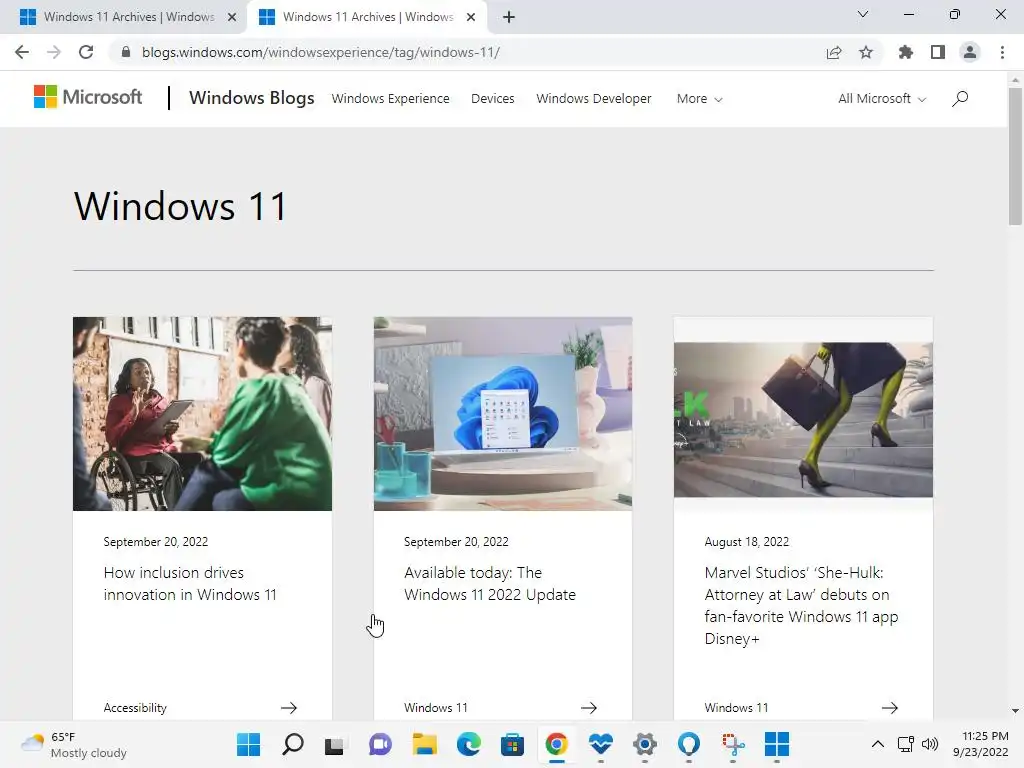Click the page vertical scrollbar thumb
1024x768 pixels.
click(x=1015, y=157)
